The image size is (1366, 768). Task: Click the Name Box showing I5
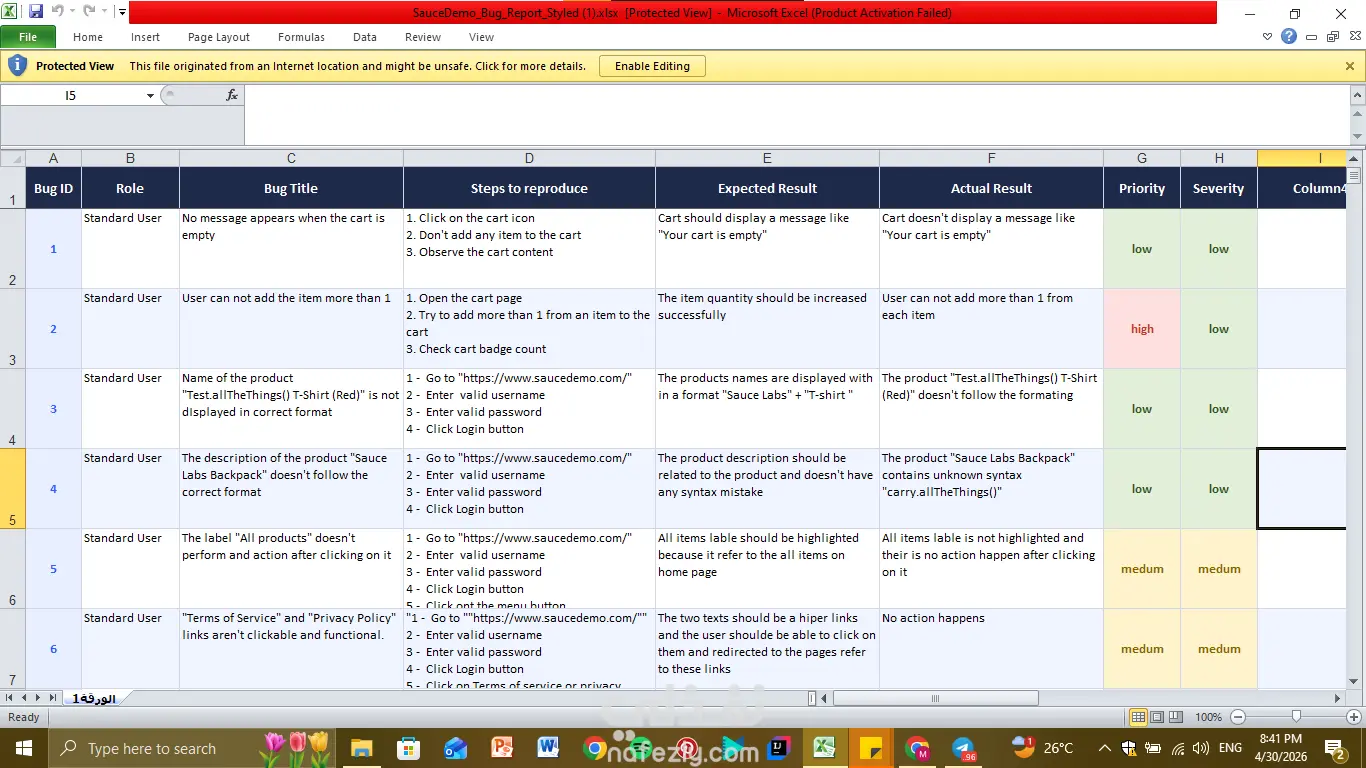71,95
